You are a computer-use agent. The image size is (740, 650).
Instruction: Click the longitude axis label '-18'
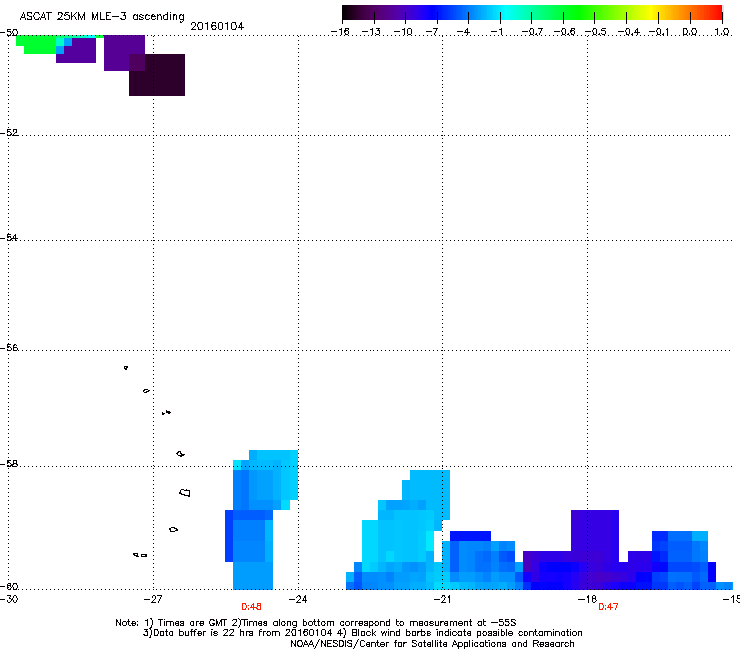click(587, 599)
